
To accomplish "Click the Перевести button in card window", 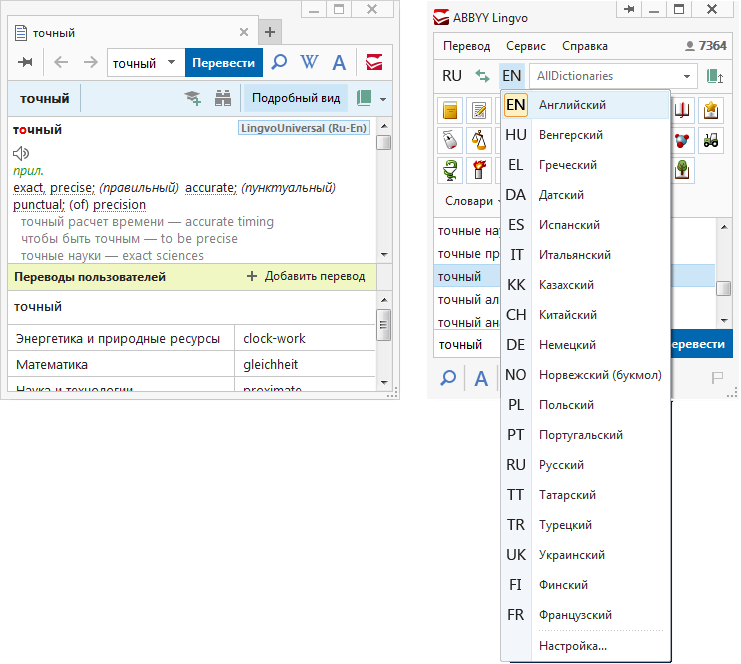I will point(223,62).
